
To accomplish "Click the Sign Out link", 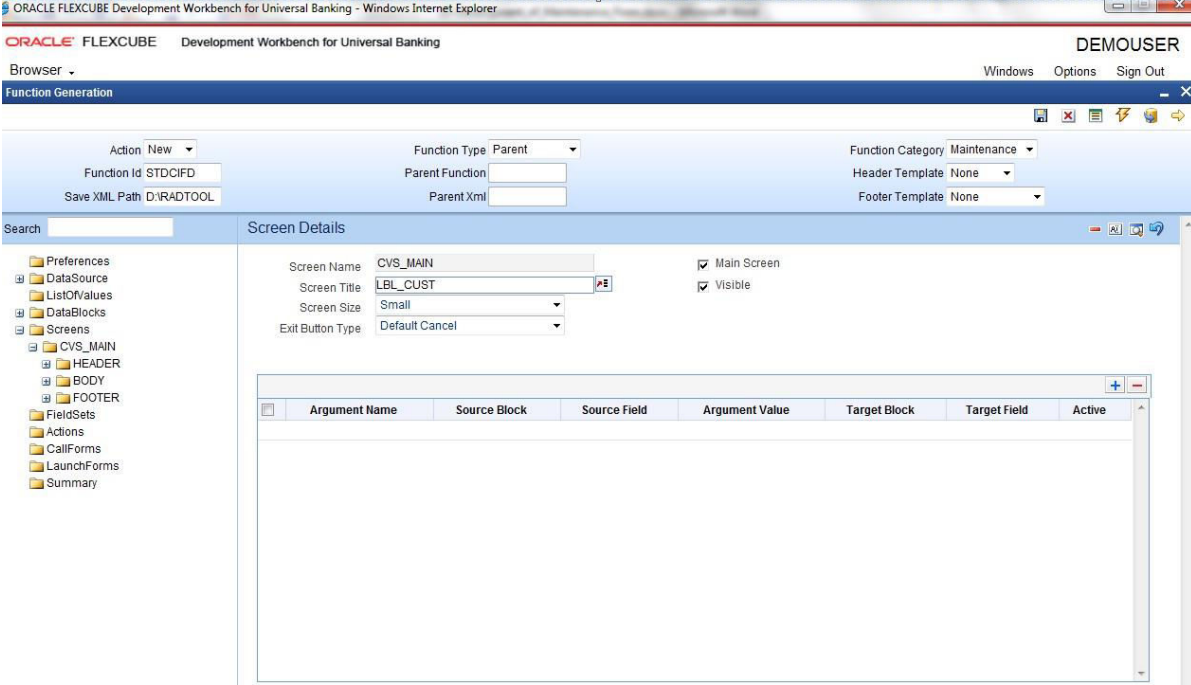I will [1140, 71].
